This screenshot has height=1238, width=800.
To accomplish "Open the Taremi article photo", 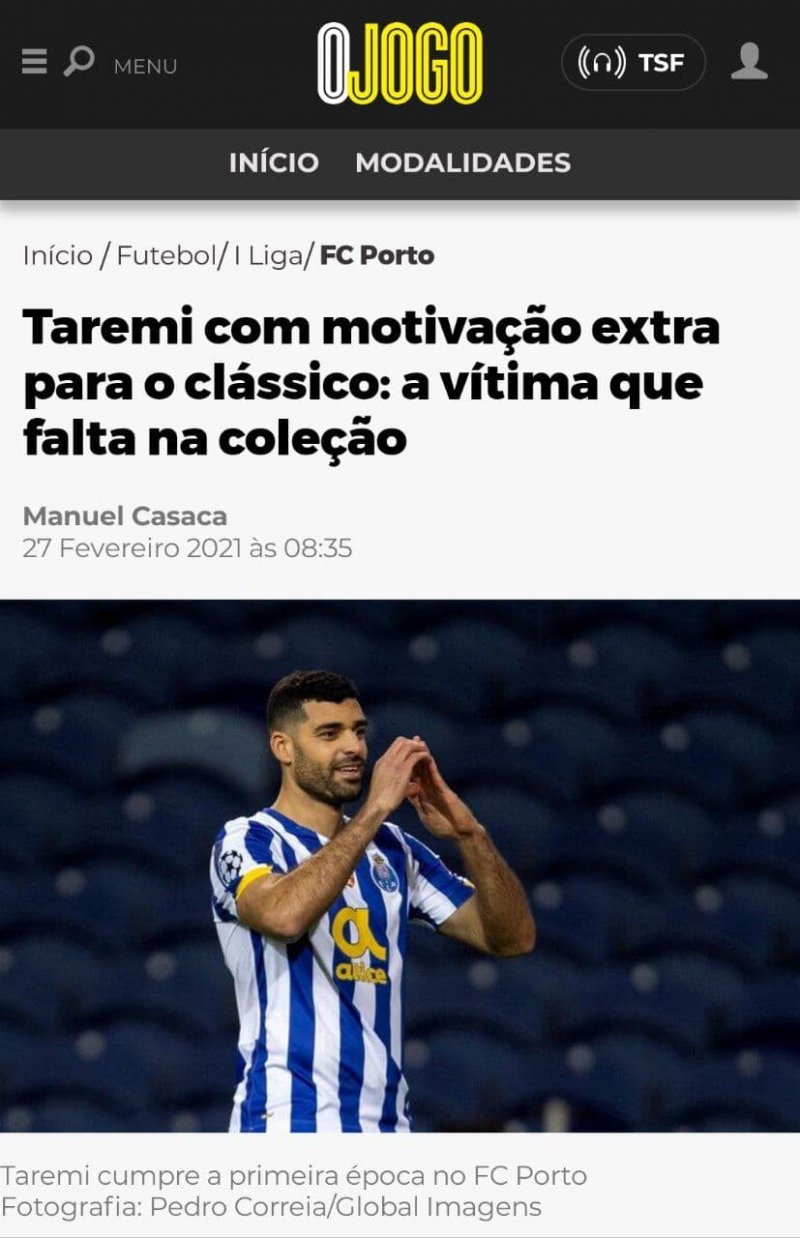I will [400, 866].
